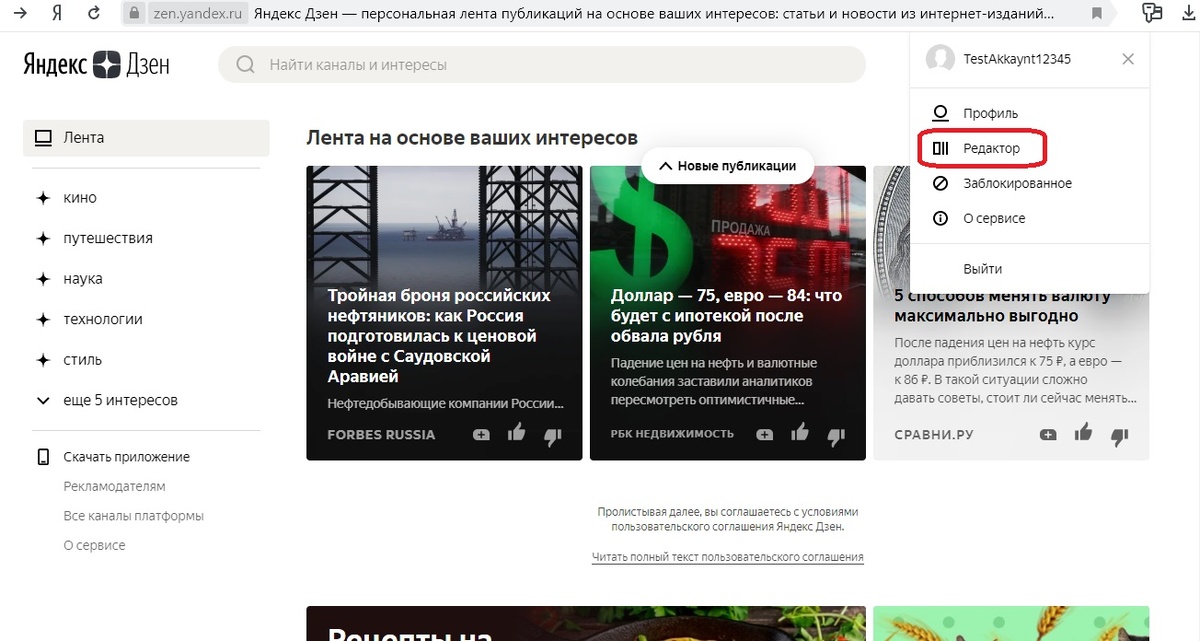This screenshot has width=1200, height=641.
Task: Click Скачать приложение link
Action: coord(126,457)
